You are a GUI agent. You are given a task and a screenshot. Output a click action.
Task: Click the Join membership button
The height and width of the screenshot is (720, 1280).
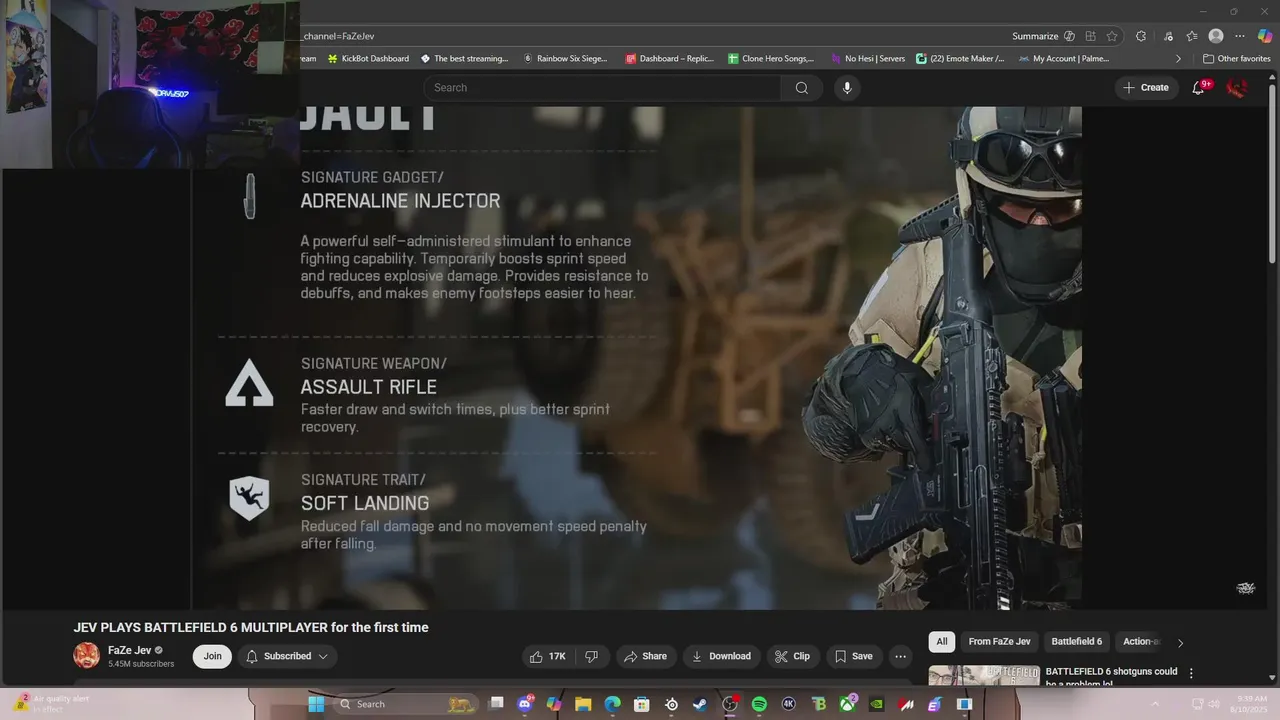pos(212,656)
